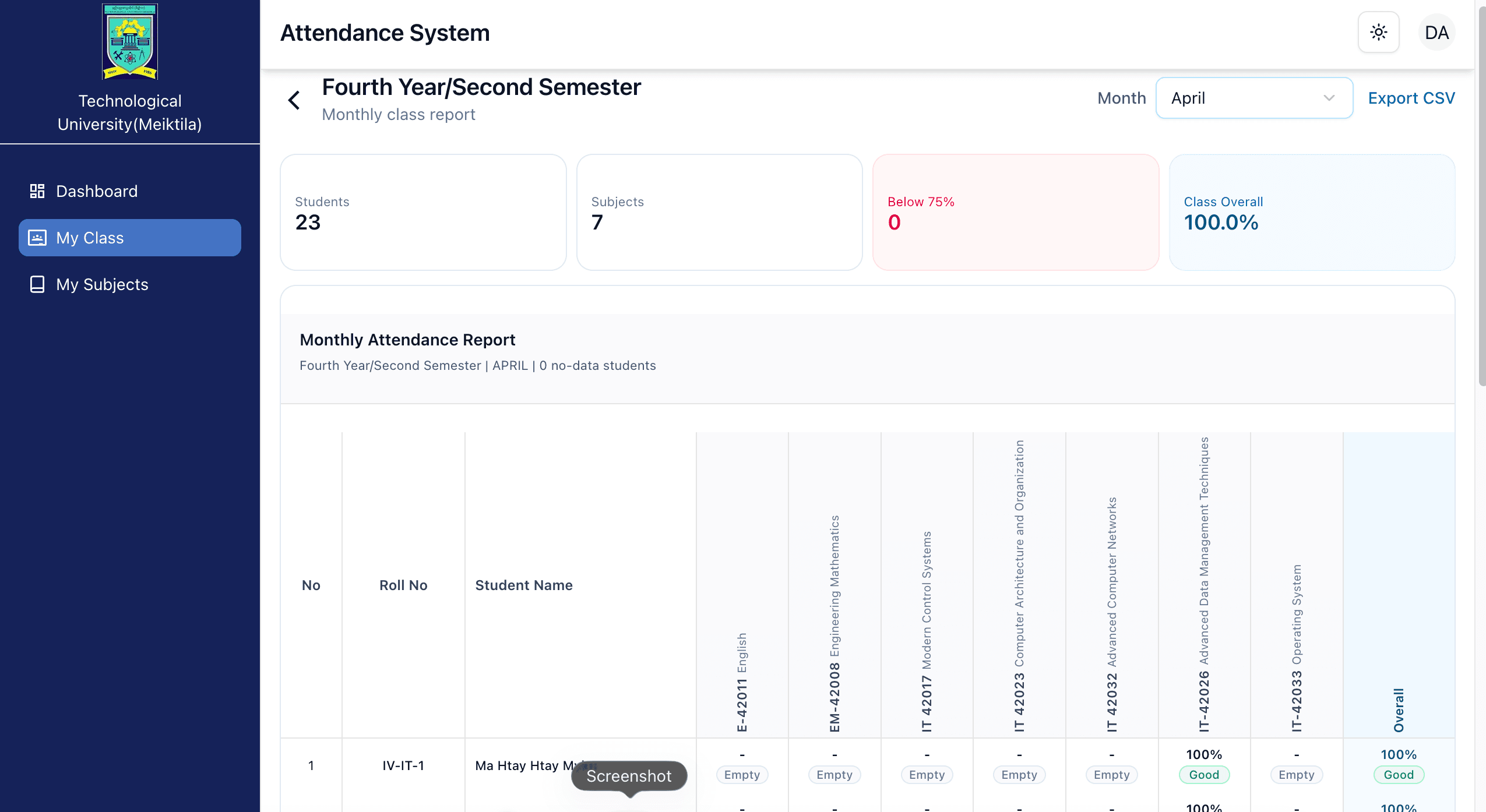Click the university crest logo
Screen dimensions: 1486x812
130,41
